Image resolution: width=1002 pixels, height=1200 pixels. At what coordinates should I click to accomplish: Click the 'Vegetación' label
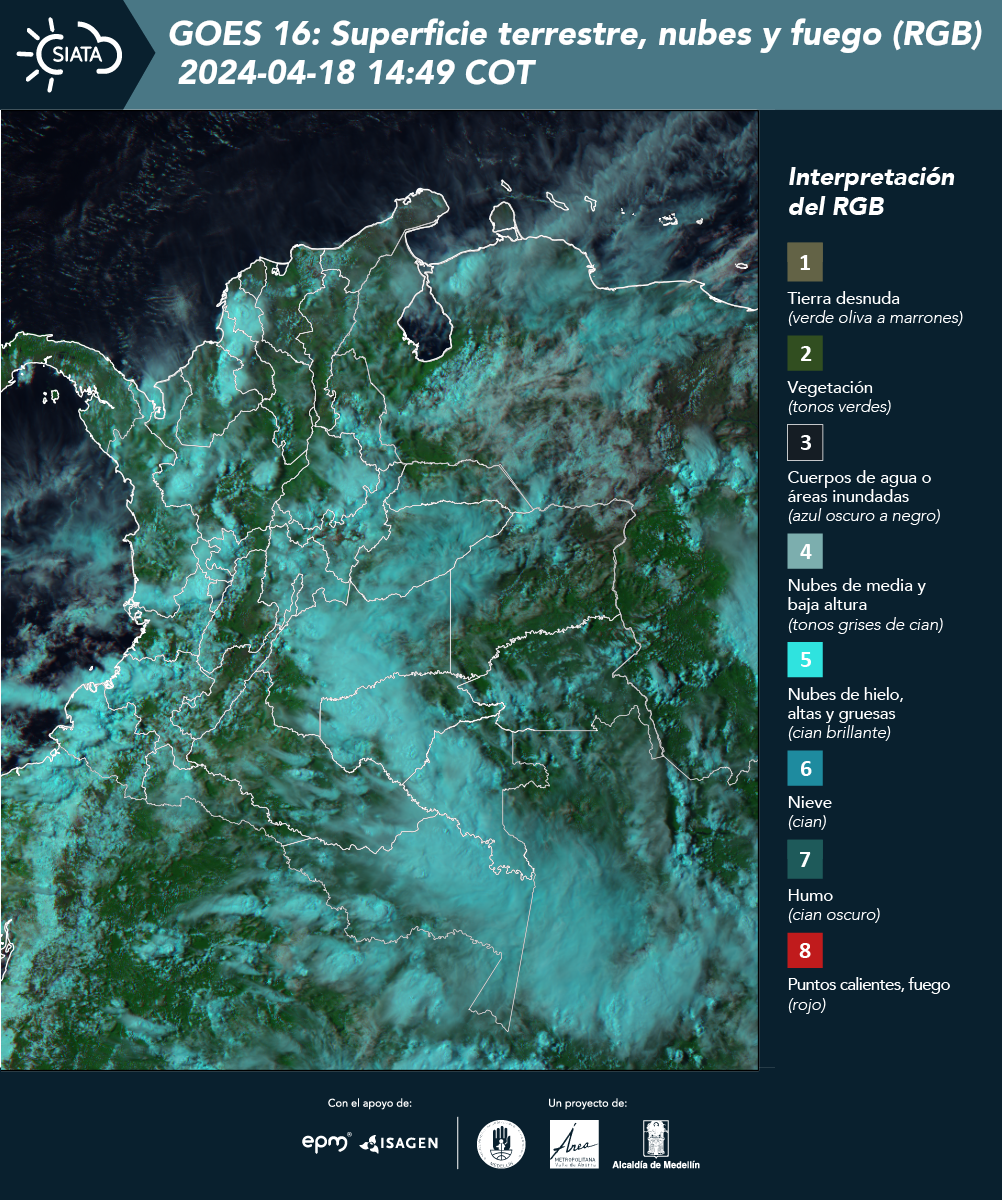coord(830,387)
